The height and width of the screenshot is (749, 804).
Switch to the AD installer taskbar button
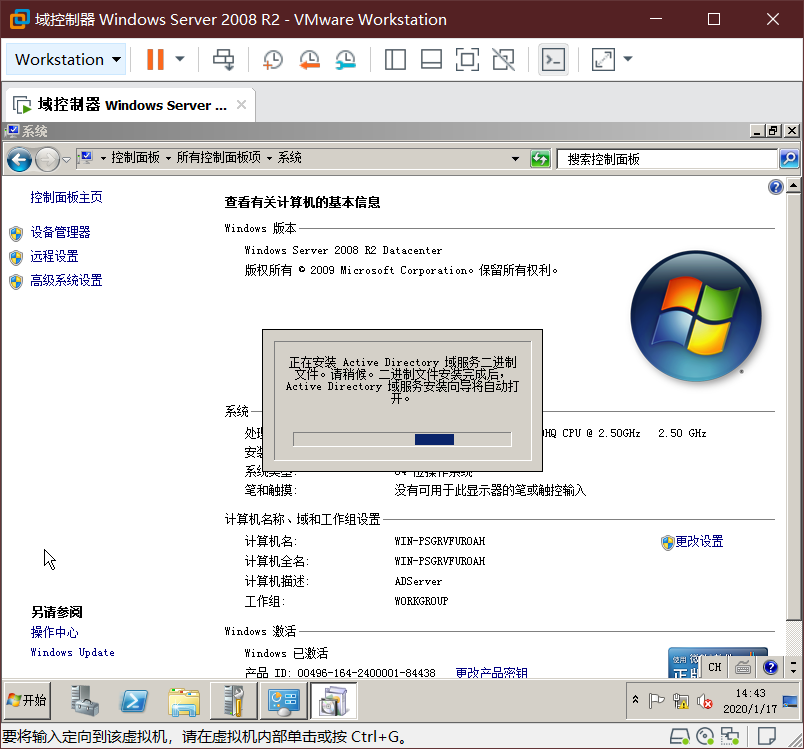coord(333,701)
